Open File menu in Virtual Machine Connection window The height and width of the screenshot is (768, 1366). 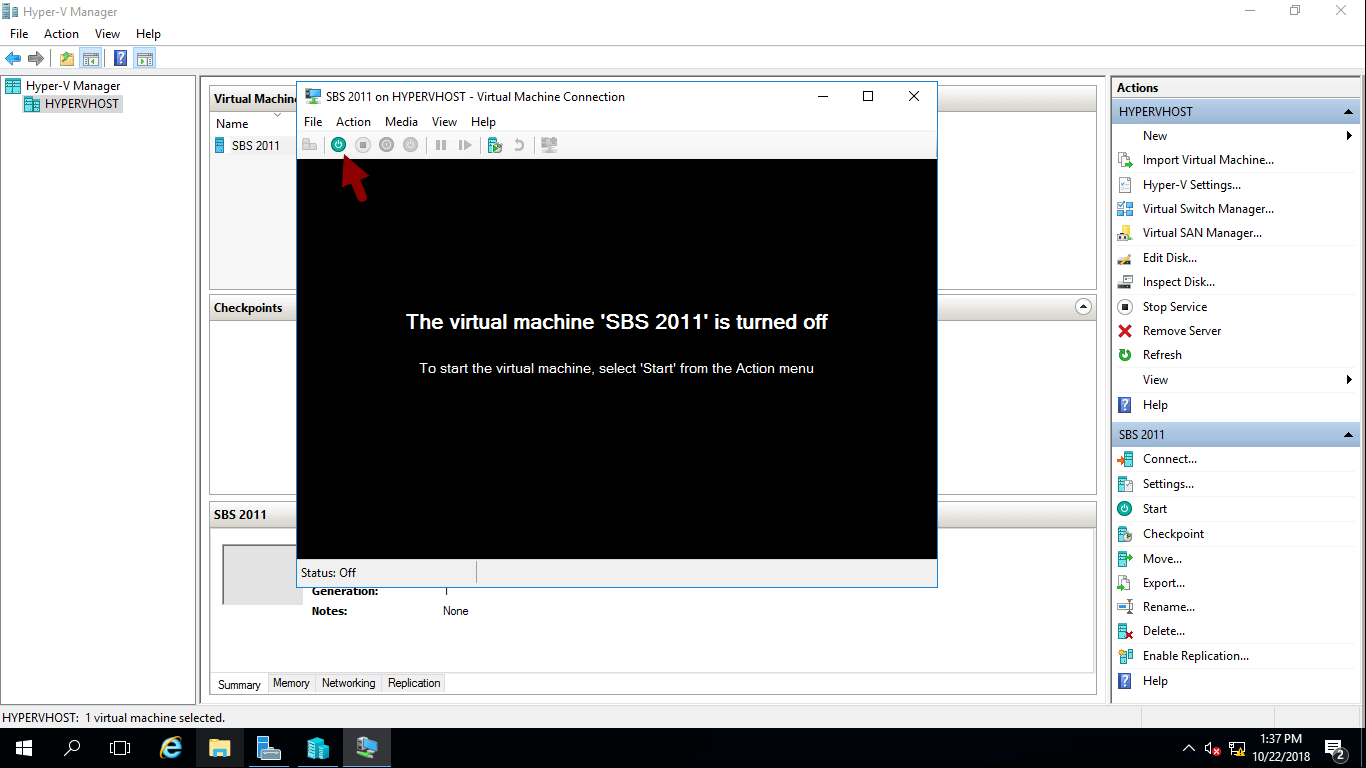[313, 122]
